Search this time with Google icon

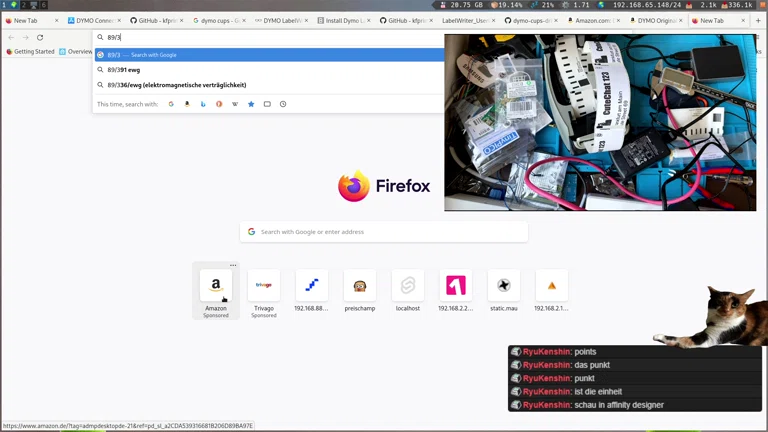pos(171,104)
